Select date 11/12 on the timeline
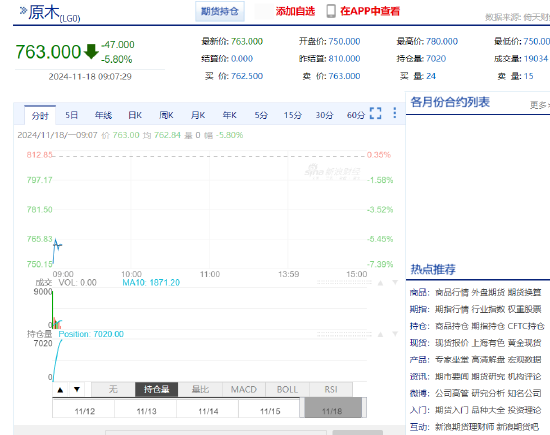The image size is (550, 435). [85, 411]
